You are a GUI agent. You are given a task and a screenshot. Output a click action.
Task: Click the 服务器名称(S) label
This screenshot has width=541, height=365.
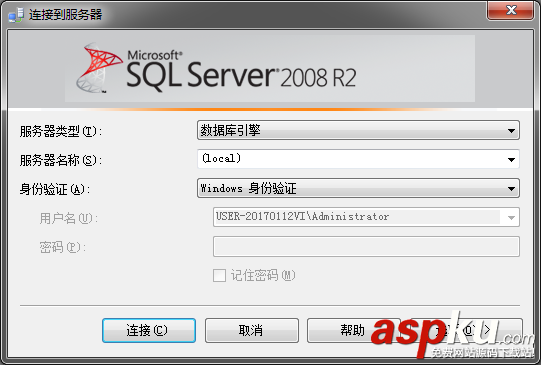[x=60, y=160]
